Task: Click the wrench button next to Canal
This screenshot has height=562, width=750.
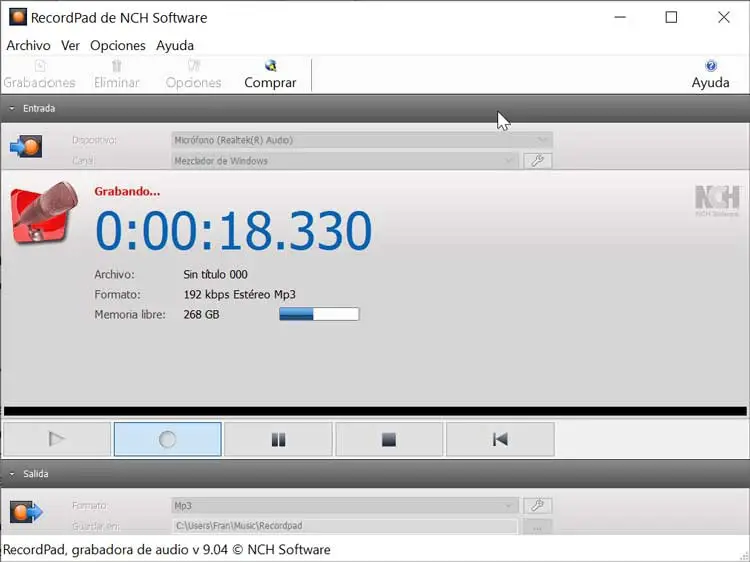Action: pos(538,161)
